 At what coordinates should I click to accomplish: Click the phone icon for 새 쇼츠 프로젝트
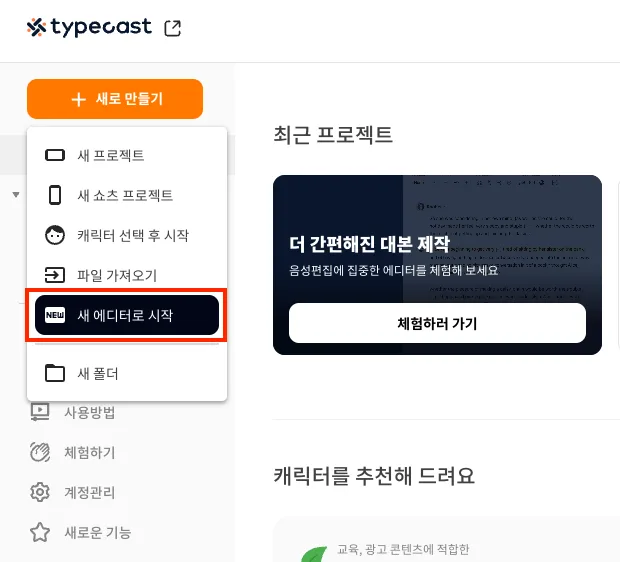(55, 195)
